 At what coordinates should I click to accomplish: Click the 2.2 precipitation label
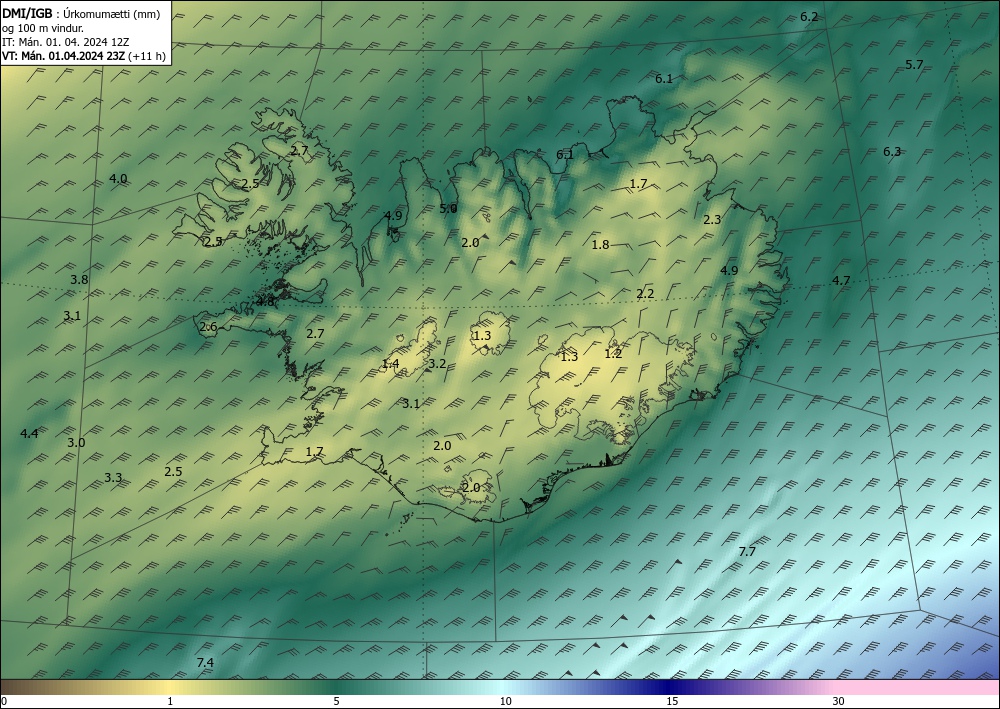pyautogui.click(x=645, y=293)
